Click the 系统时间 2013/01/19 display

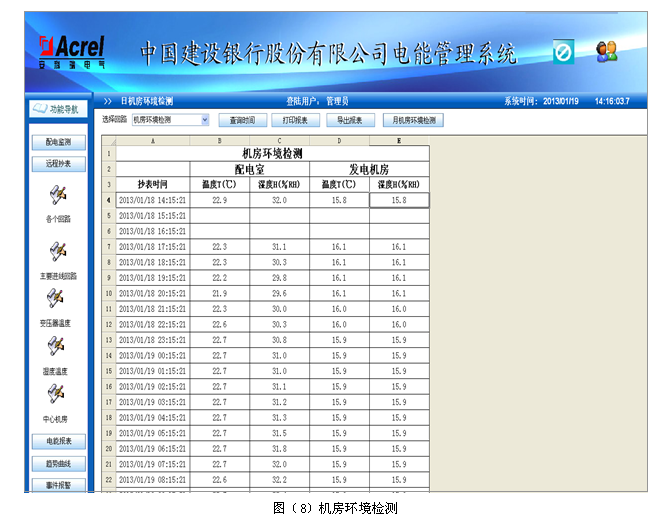tap(541, 101)
